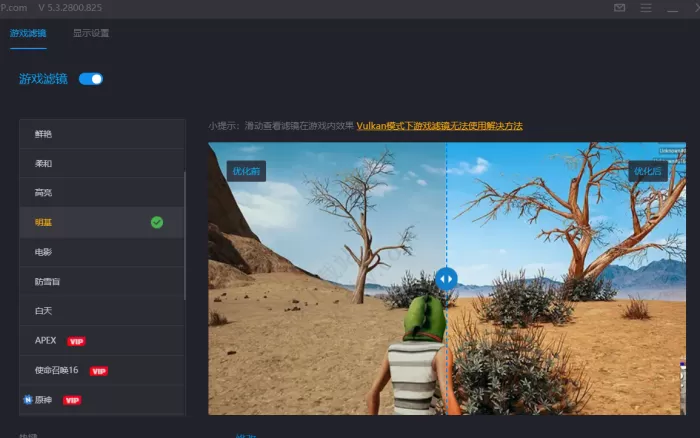Click the 优化后 label on preview
This screenshot has width=700, height=438.
coord(648,171)
